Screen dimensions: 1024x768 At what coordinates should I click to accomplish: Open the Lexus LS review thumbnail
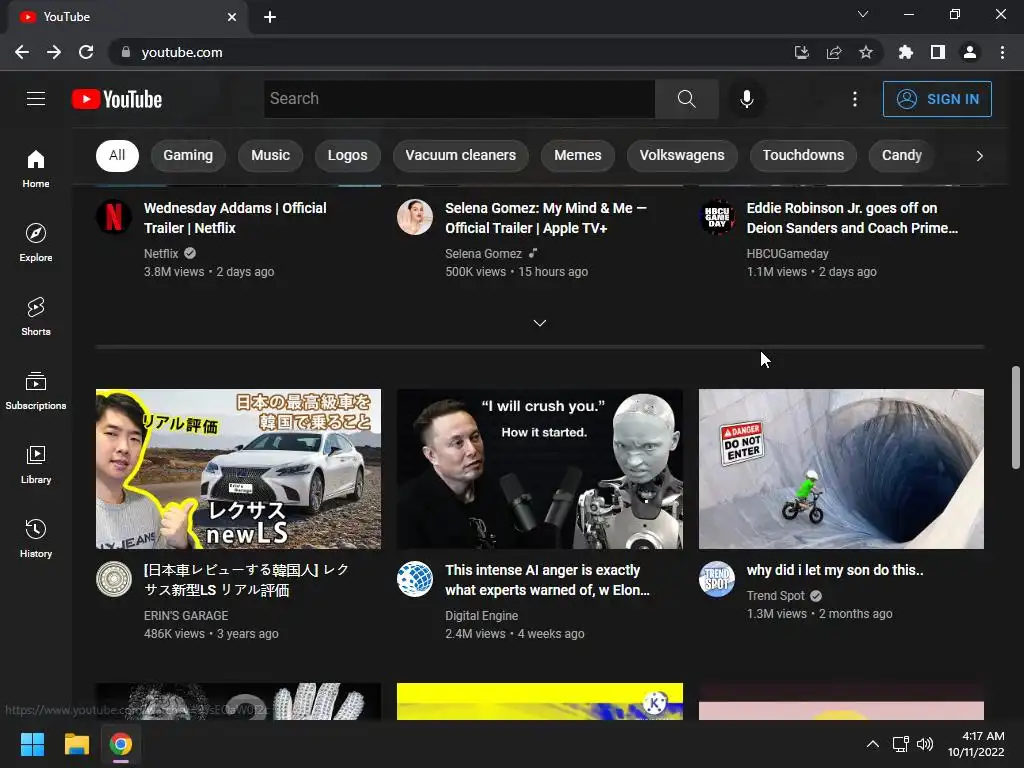[238, 469]
